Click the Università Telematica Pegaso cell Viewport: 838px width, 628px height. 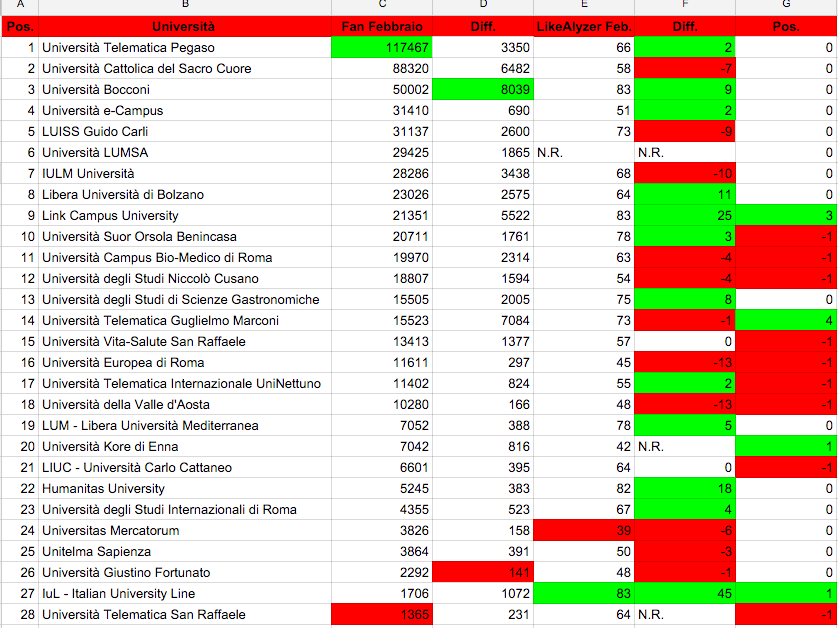(185, 48)
